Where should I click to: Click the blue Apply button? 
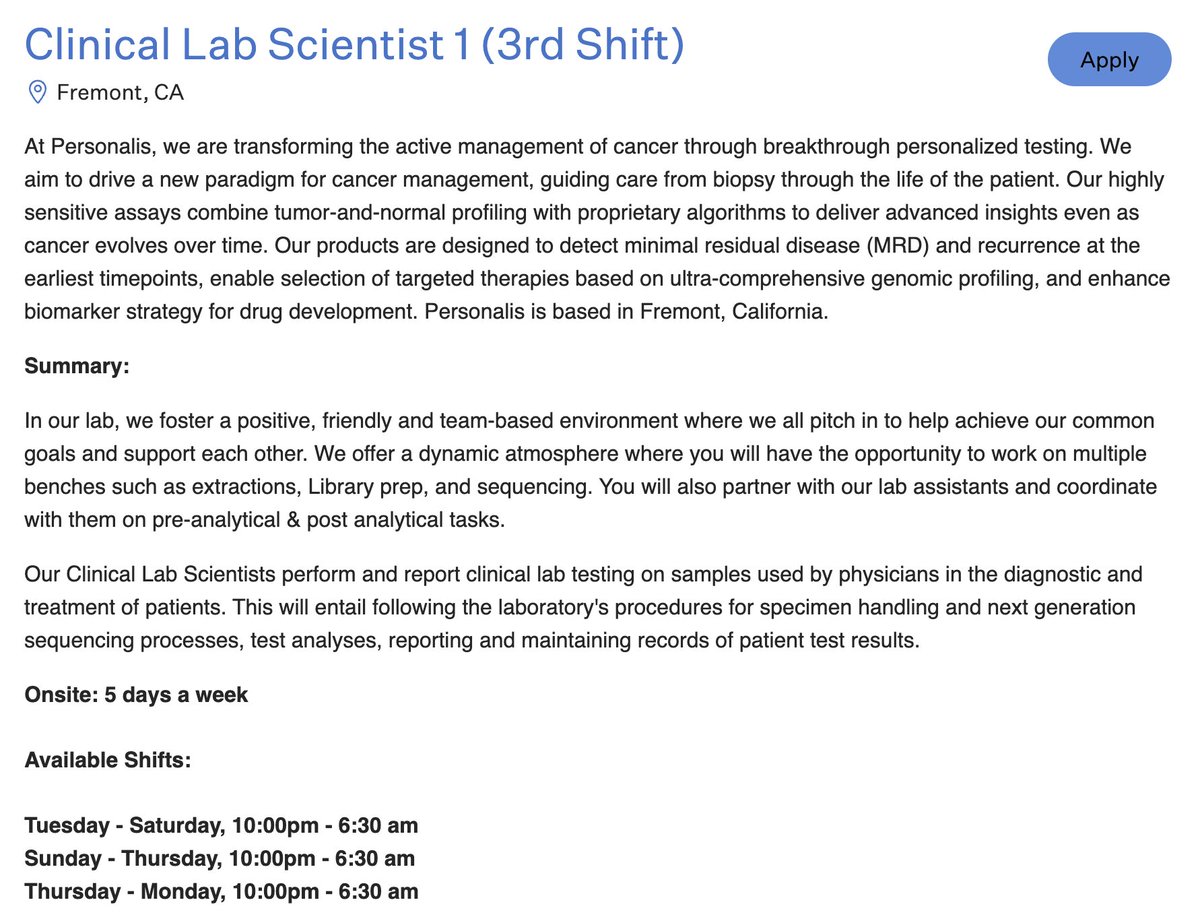pyautogui.click(x=1109, y=60)
